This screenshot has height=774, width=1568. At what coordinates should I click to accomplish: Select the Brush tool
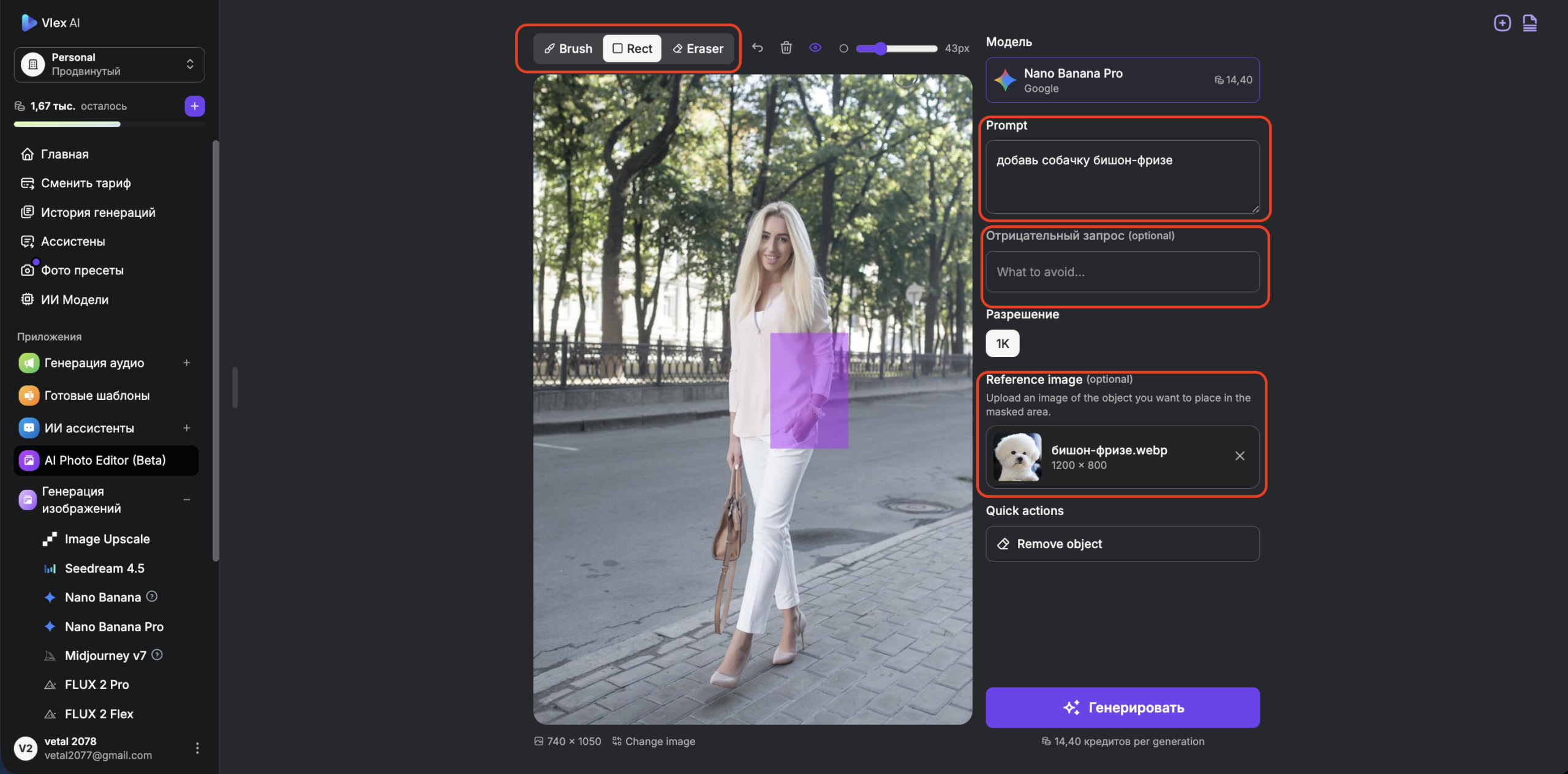(568, 48)
